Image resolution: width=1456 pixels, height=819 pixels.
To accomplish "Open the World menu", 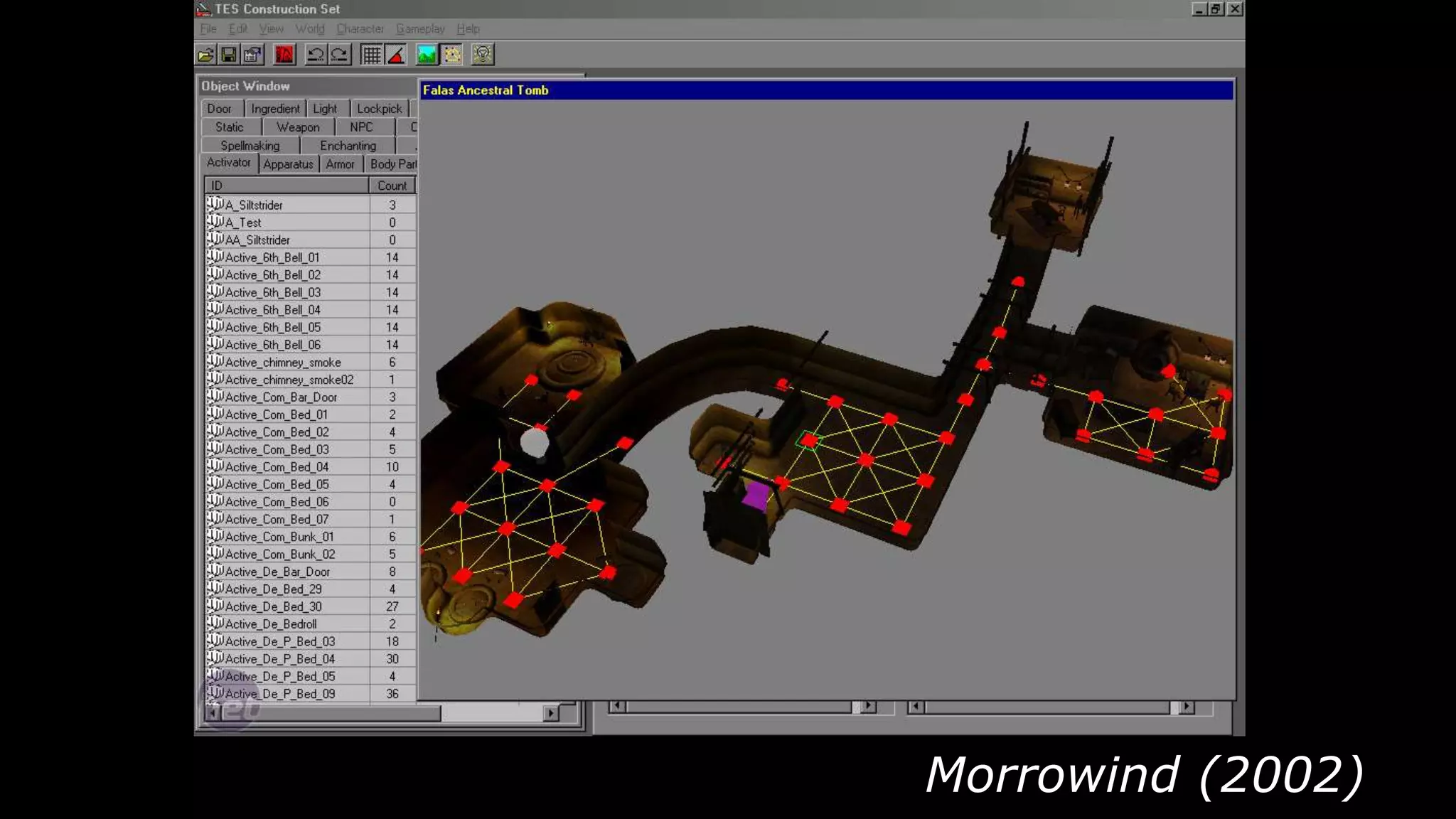I will pyautogui.click(x=310, y=29).
